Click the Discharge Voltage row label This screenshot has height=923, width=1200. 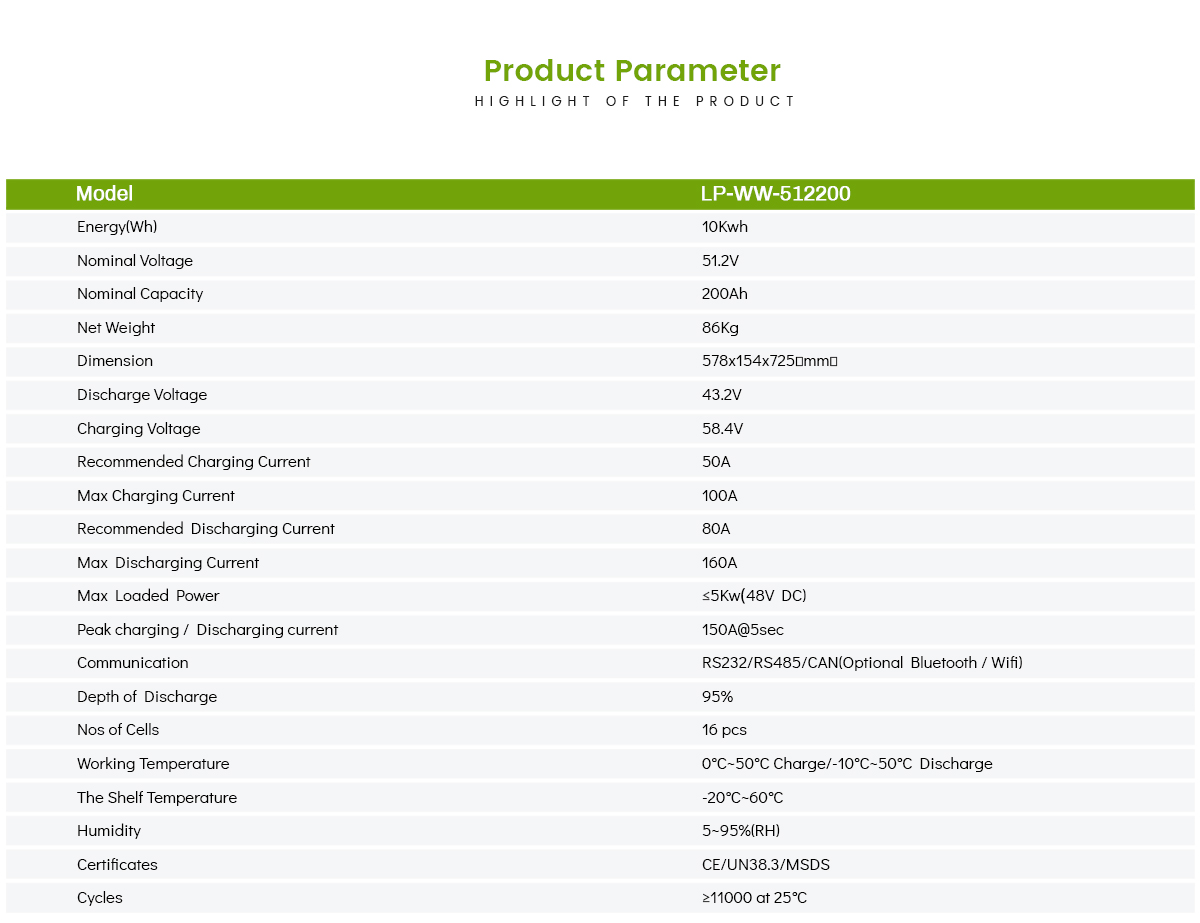tap(142, 395)
